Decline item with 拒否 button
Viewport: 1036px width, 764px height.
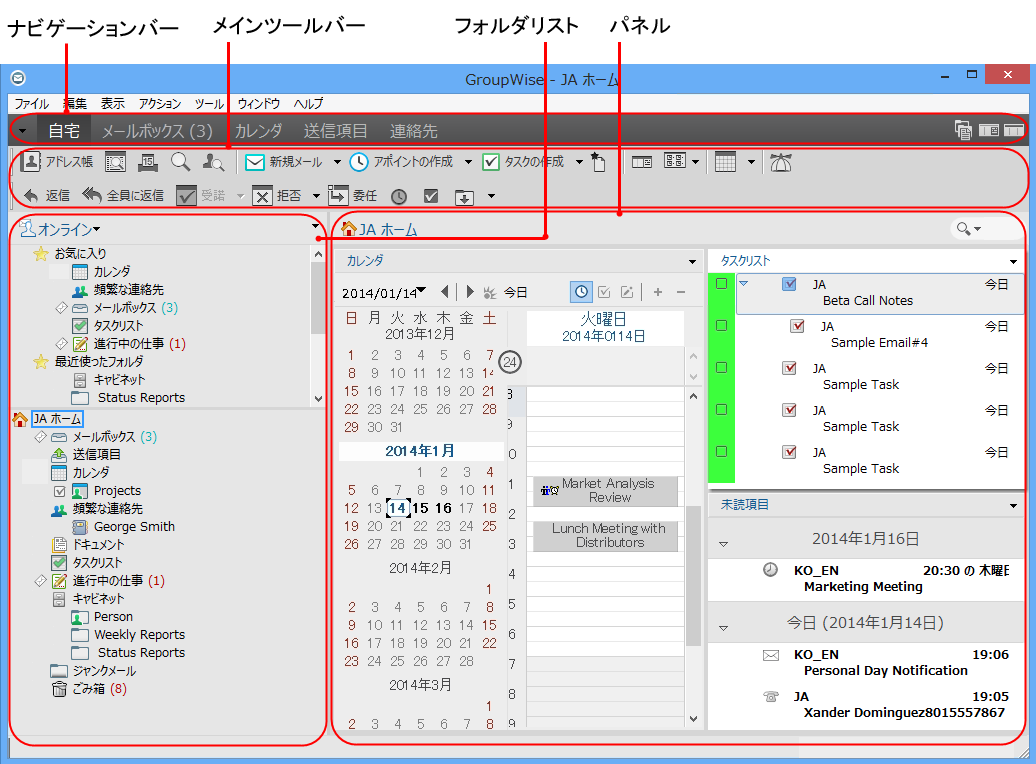pos(278,196)
